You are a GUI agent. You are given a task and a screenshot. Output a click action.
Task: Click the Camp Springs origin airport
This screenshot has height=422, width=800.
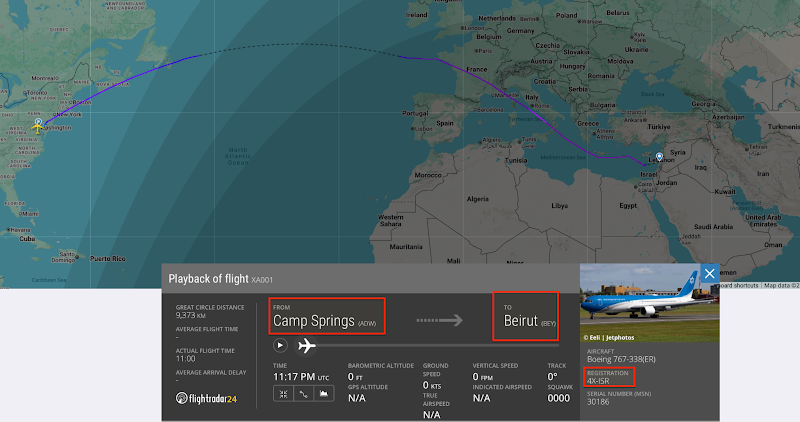point(314,322)
